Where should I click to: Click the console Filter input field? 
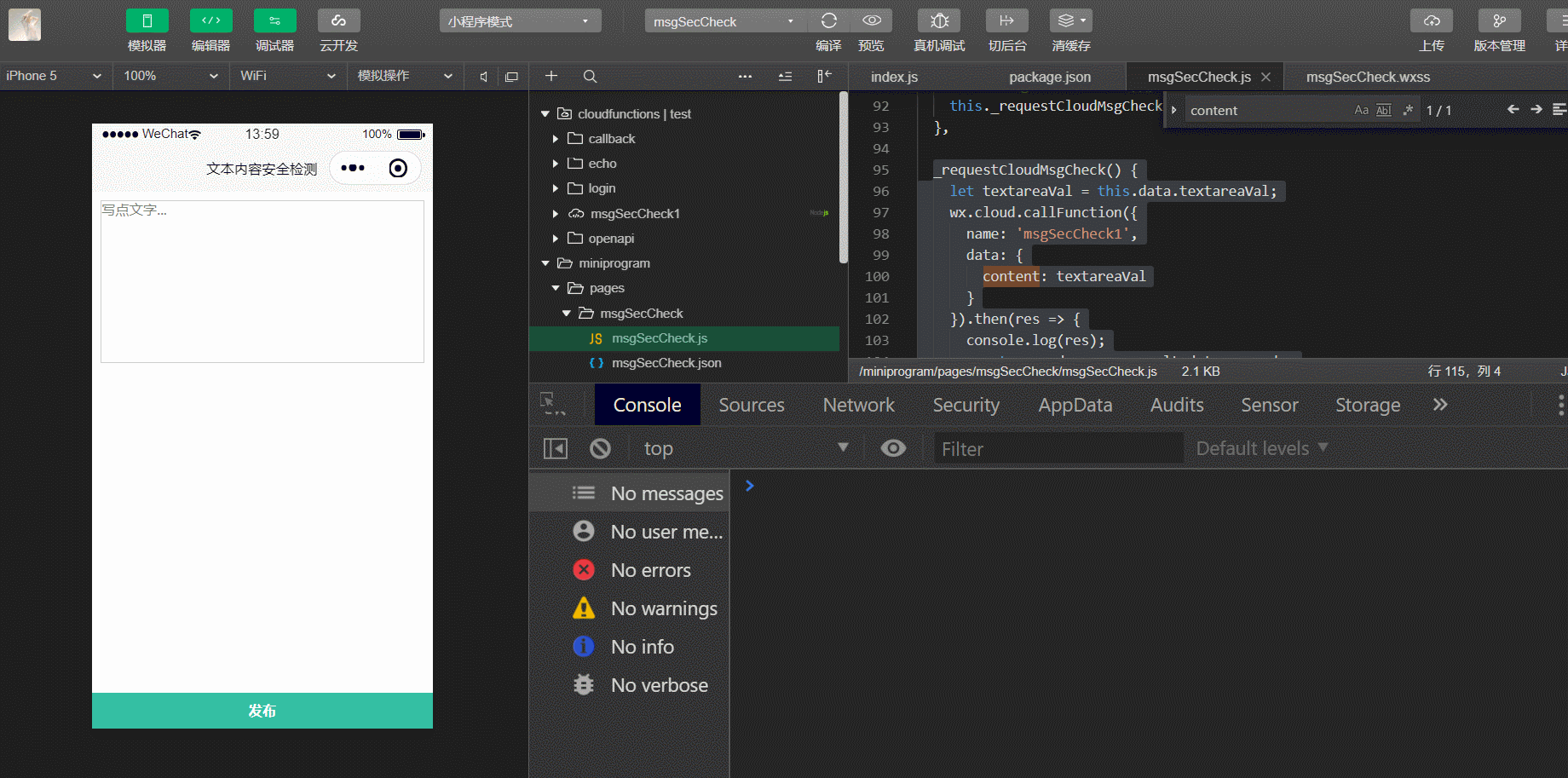coord(1059,448)
